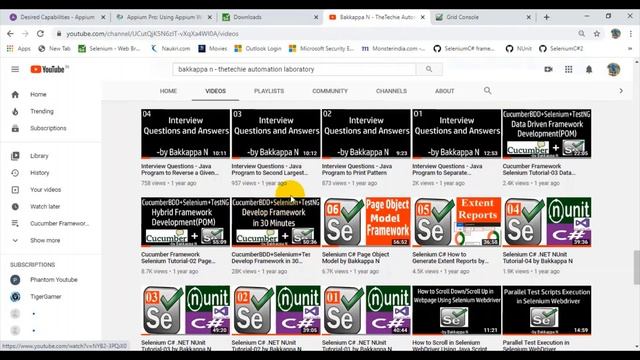Screen dimensions: 640x360
Task: Open Chrome three-dot menu
Action: click(631, 34)
